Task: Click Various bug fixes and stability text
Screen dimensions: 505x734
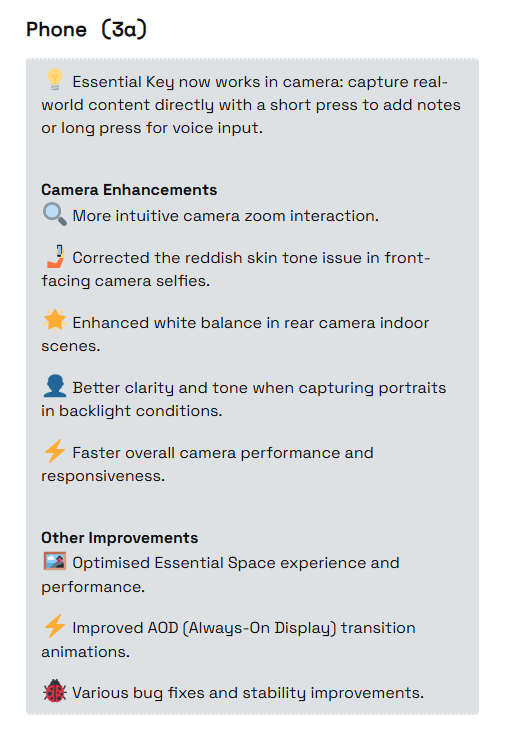Action: [248, 693]
